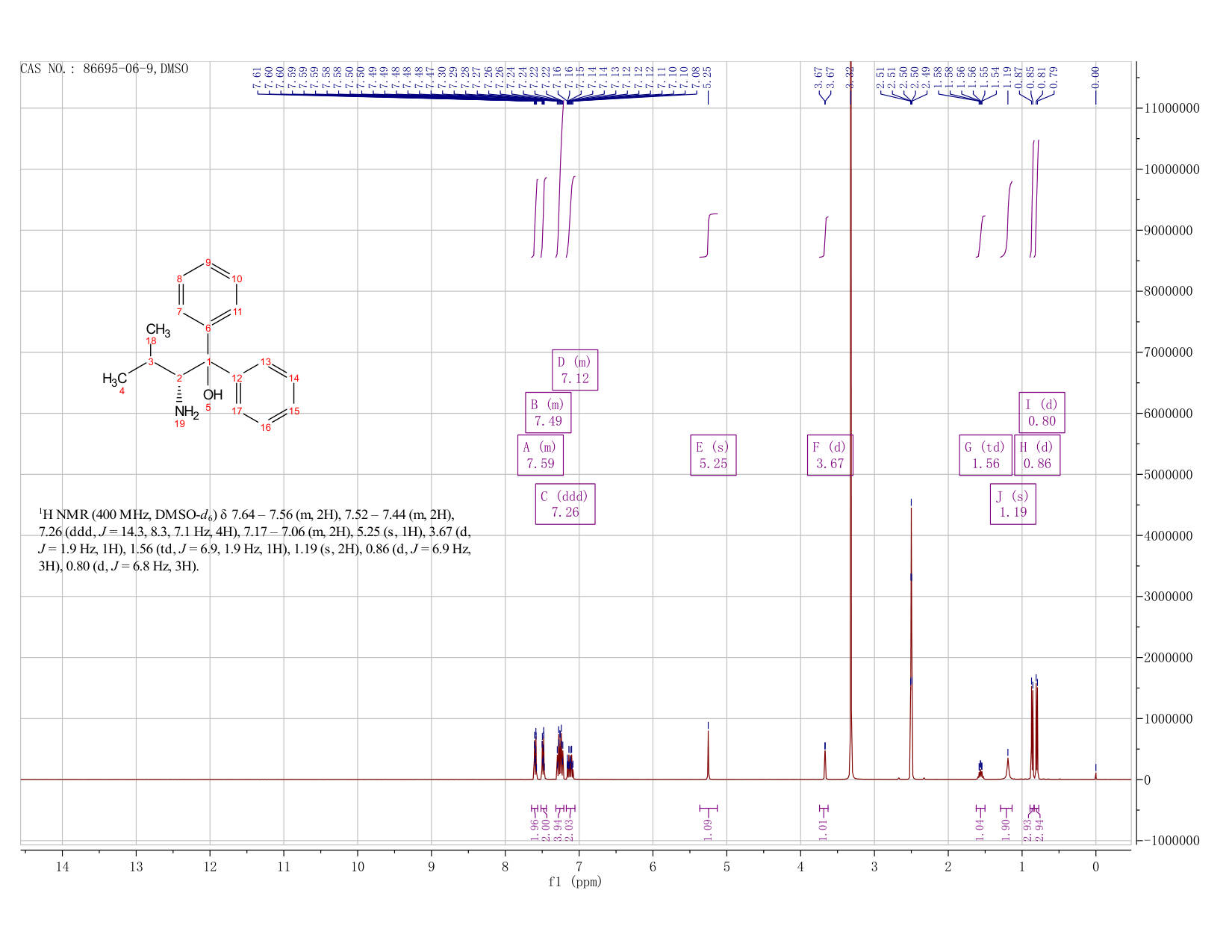Click the 1.19 peak label at top
Screen dimensions: 1232x952
pos(1007,77)
